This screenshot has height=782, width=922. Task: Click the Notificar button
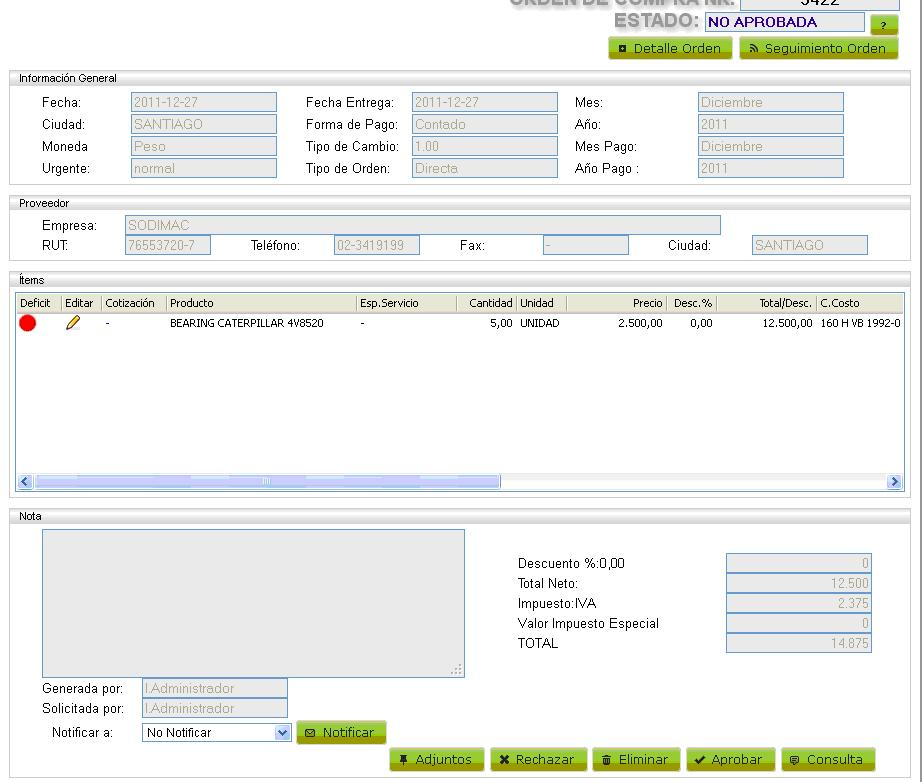coord(341,733)
